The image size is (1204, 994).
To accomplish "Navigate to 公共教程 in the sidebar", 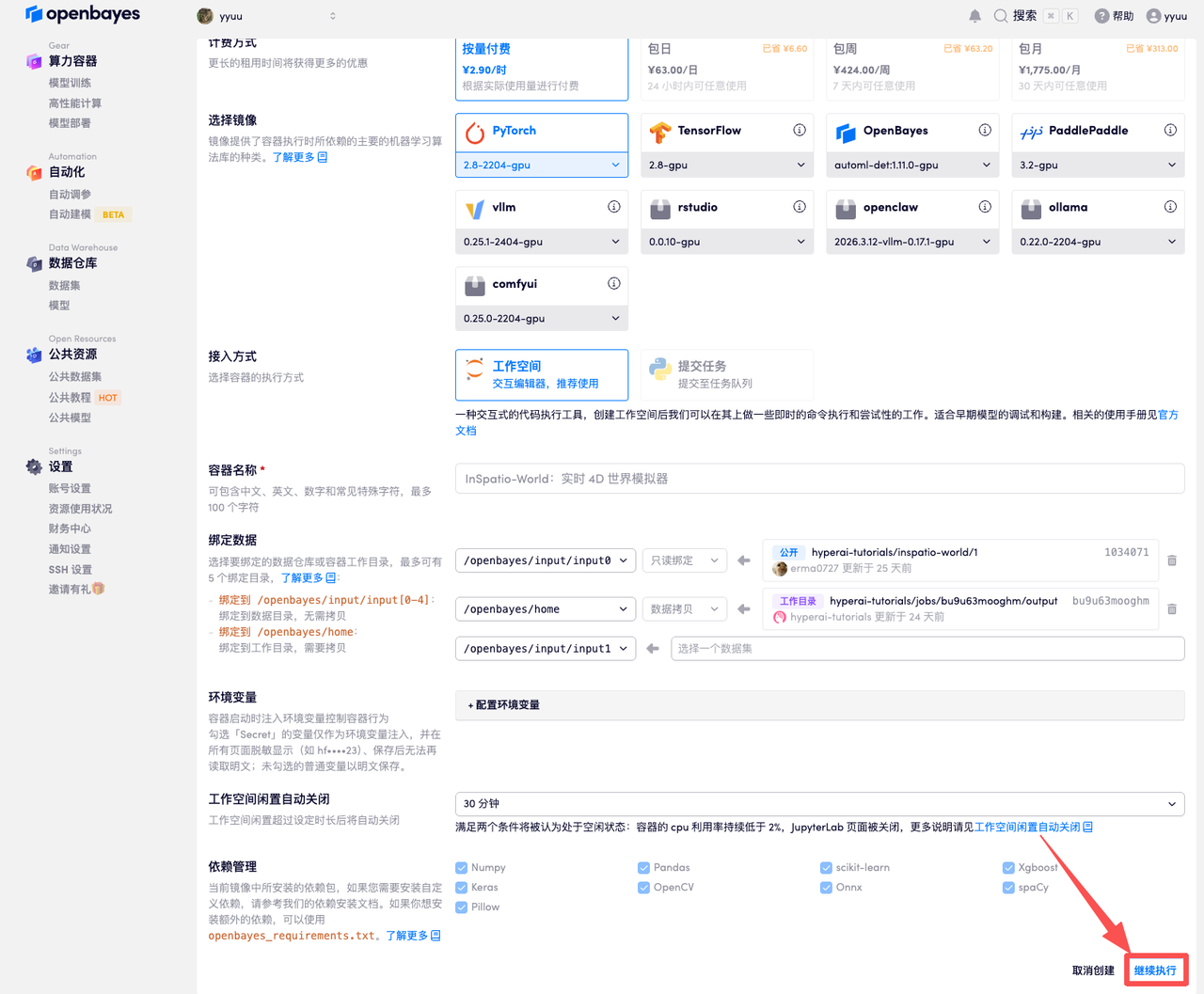I will [x=70, y=398].
